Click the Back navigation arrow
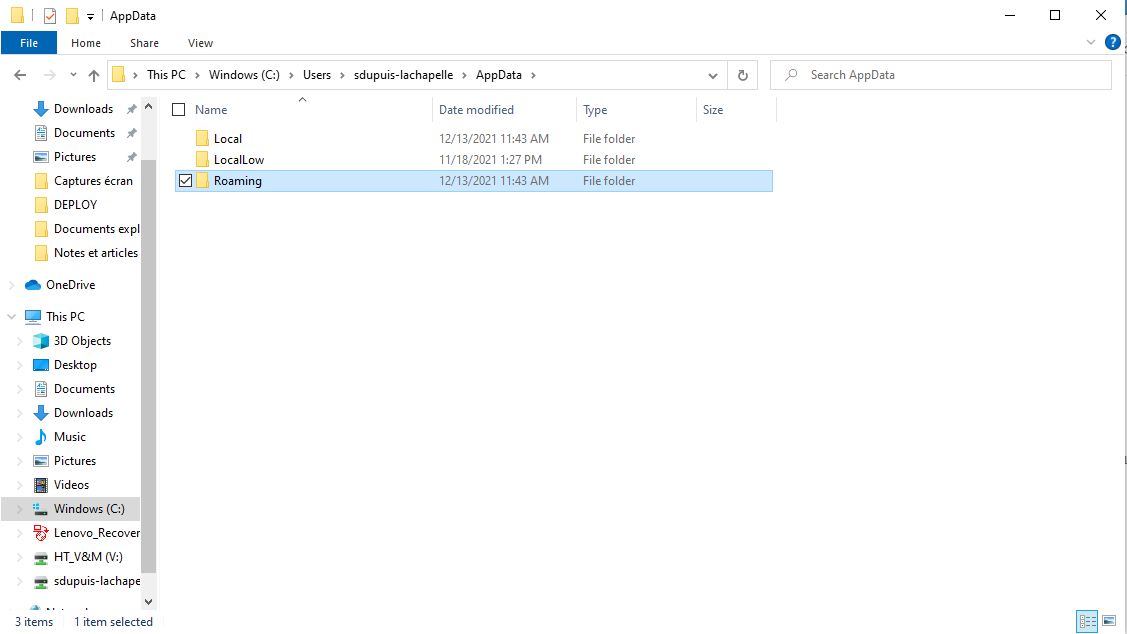The height and width of the screenshot is (634, 1127). point(20,75)
